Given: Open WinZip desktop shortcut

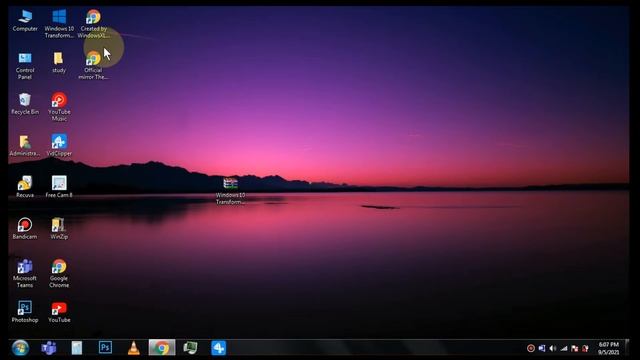Looking at the screenshot, I should click(x=59, y=229).
